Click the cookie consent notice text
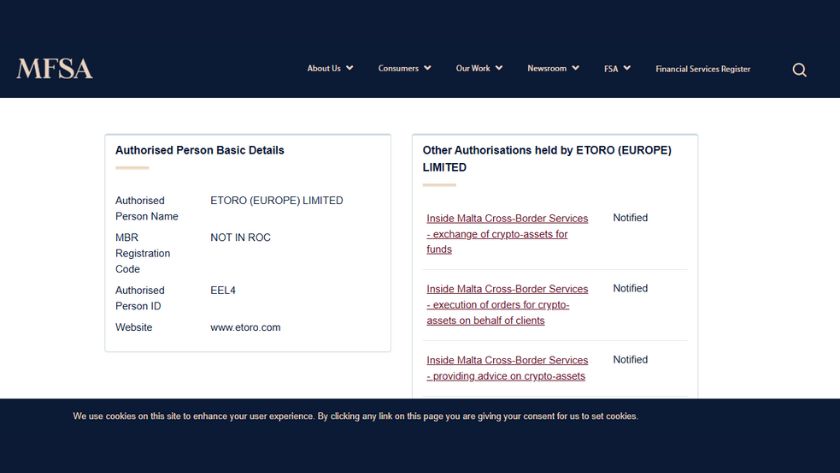 pyautogui.click(x=355, y=416)
